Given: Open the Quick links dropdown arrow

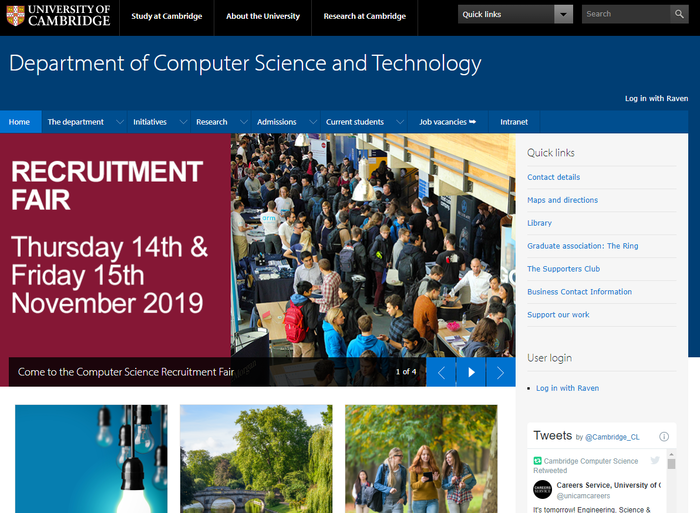Looking at the screenshot, I should 563,14.
